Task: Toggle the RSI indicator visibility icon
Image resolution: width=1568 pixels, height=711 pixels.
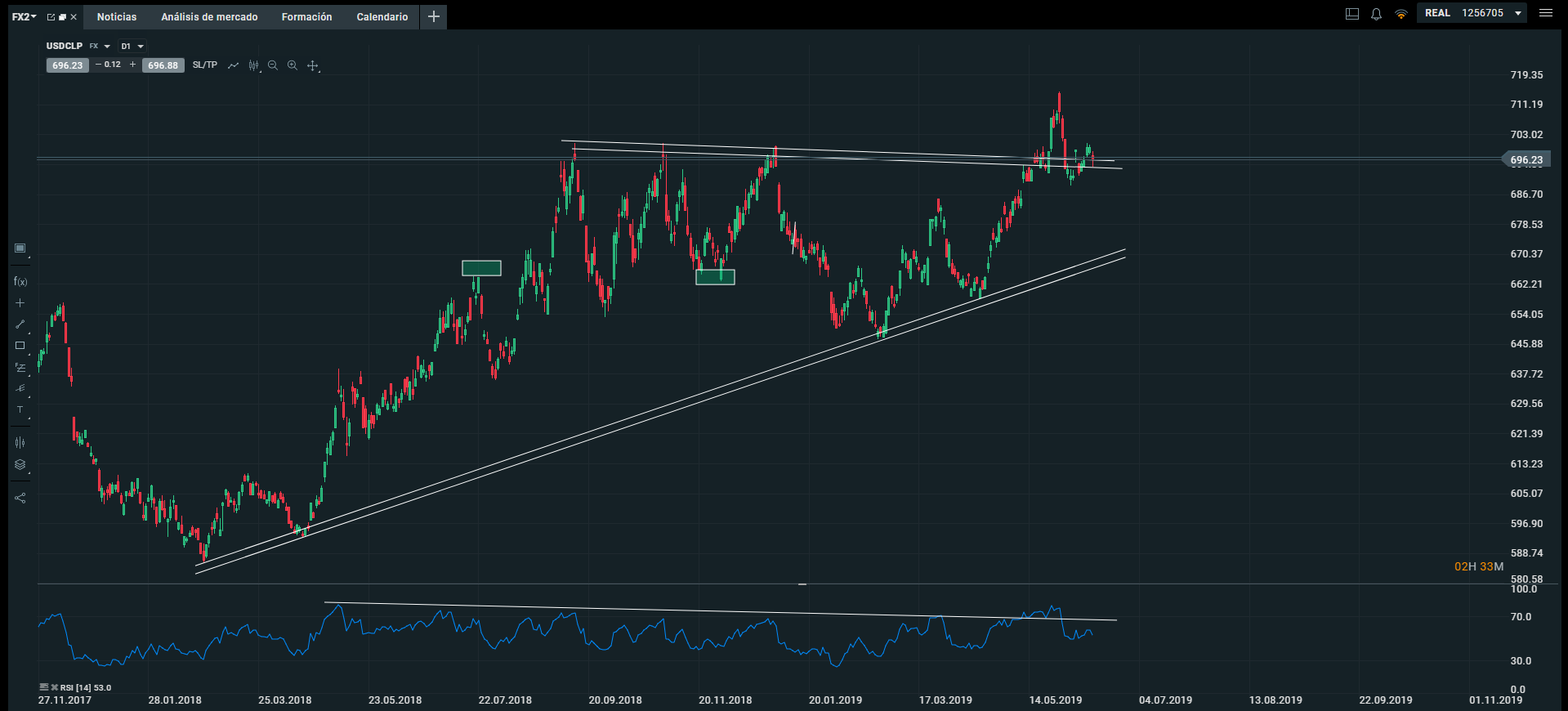Action: click(x=44, y=687)
